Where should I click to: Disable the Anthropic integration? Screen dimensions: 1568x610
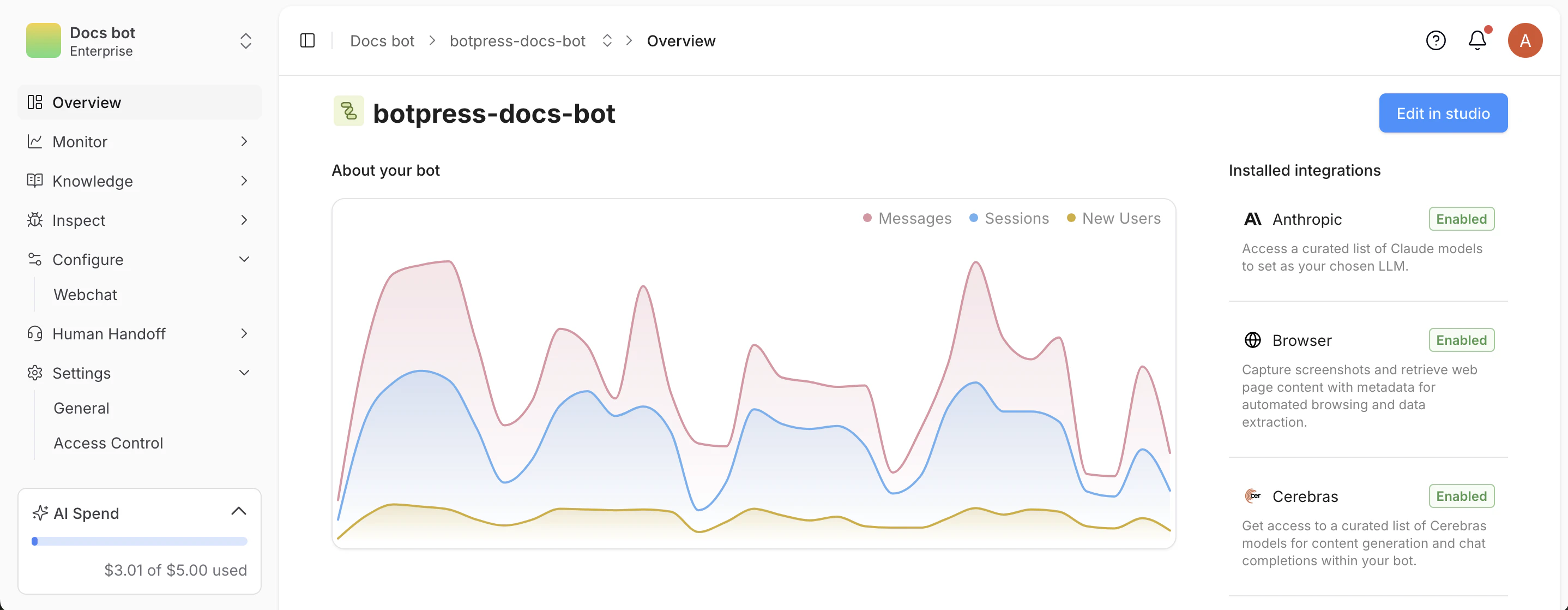coord(1462,219)
